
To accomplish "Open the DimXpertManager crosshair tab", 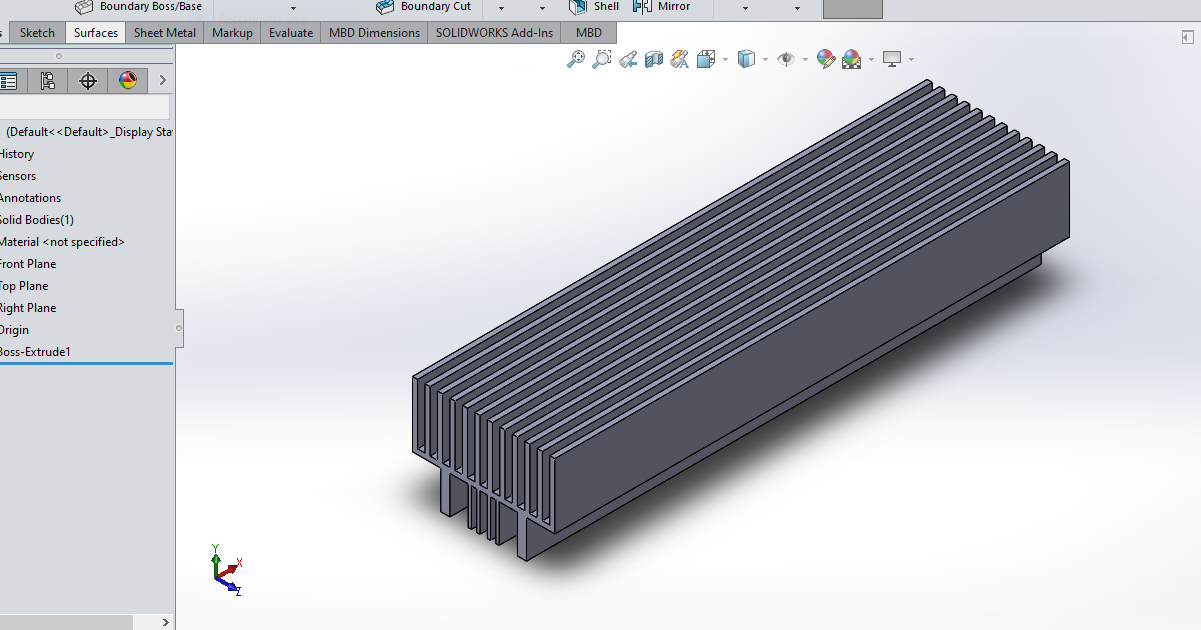I will [88, 81].
